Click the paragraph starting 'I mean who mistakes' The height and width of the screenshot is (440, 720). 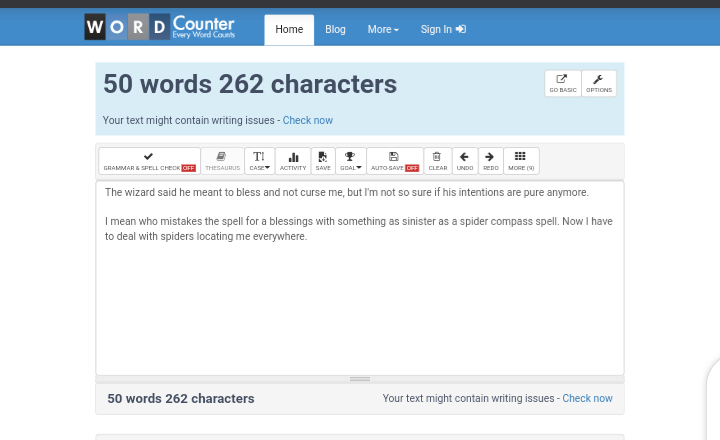[359, 229]
